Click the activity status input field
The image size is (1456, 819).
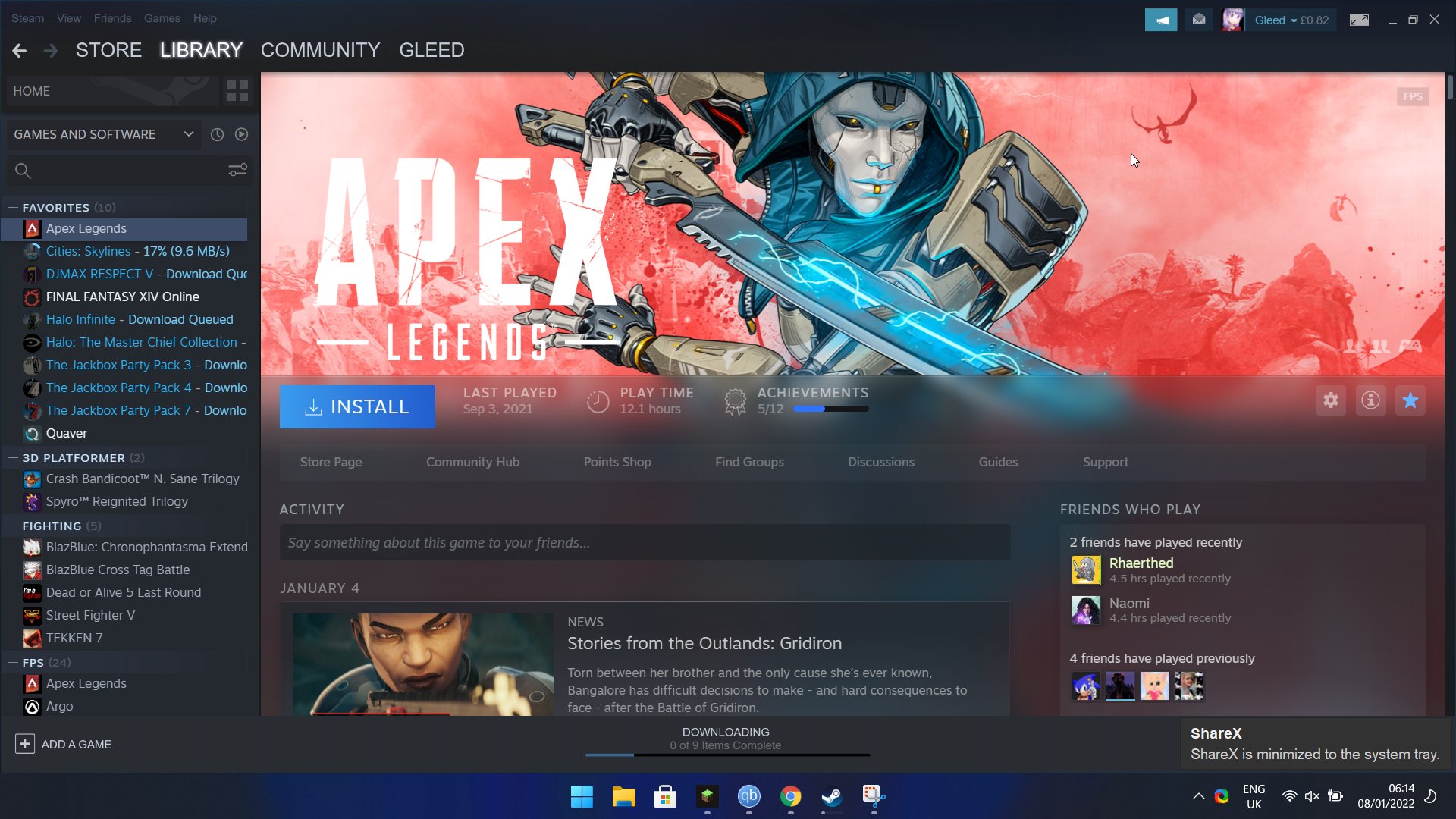click(x=645, y=543)
